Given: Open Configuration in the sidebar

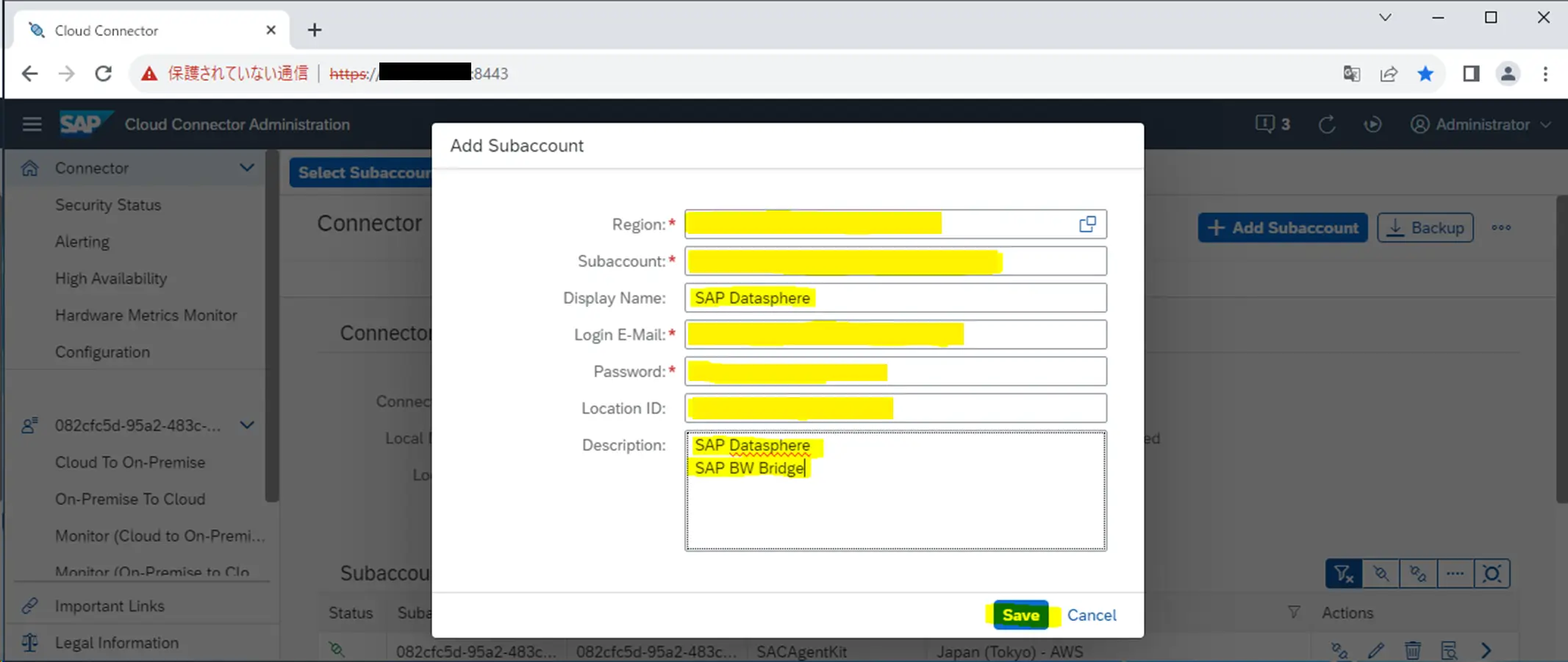Looking at the screenshot, I should pyautogui.click(x=102, y=352).
